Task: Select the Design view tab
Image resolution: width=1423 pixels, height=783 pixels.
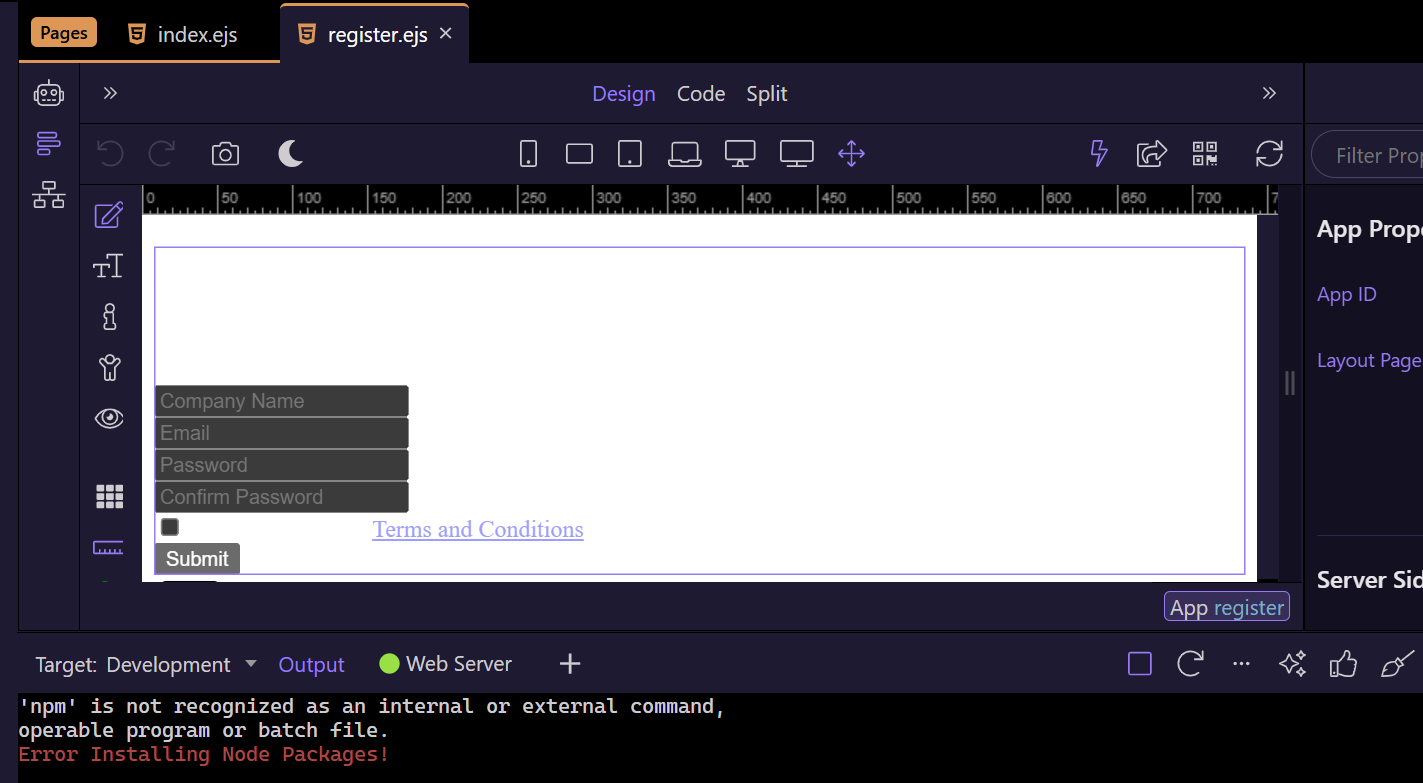Action: coord(624,94)
